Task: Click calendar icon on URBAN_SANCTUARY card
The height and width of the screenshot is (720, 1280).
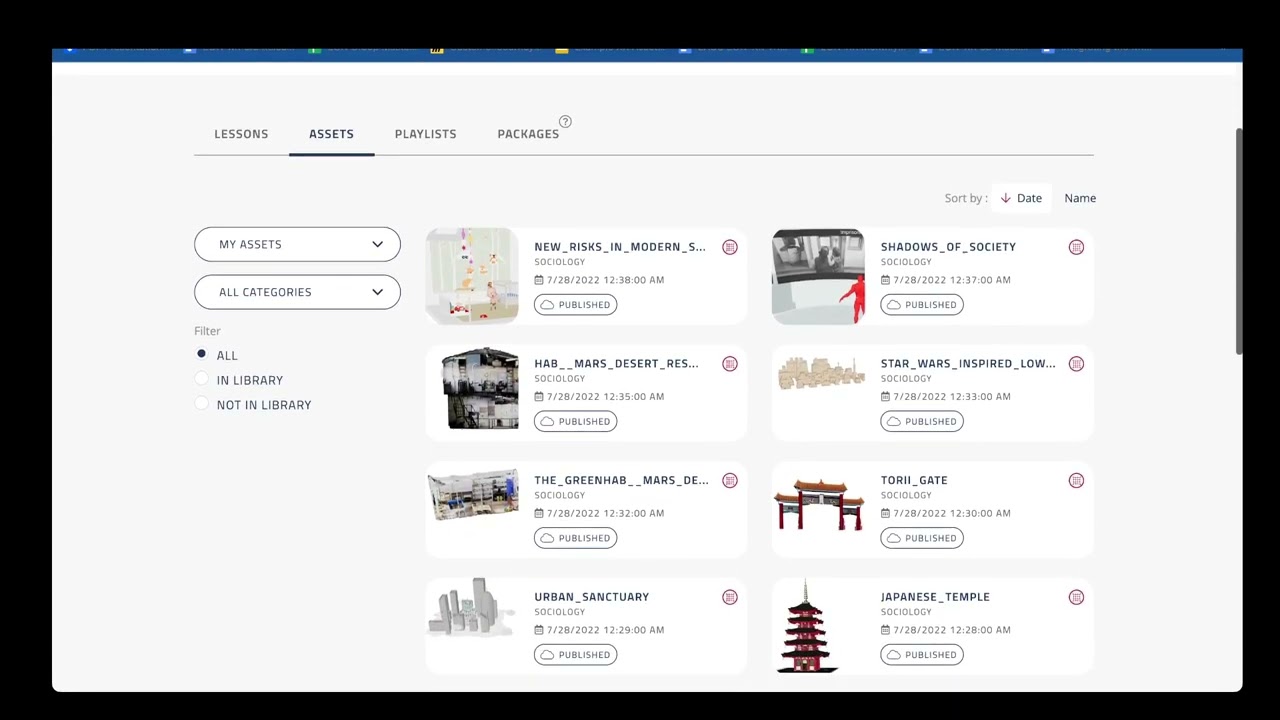Action: click(x=539, y=630)
